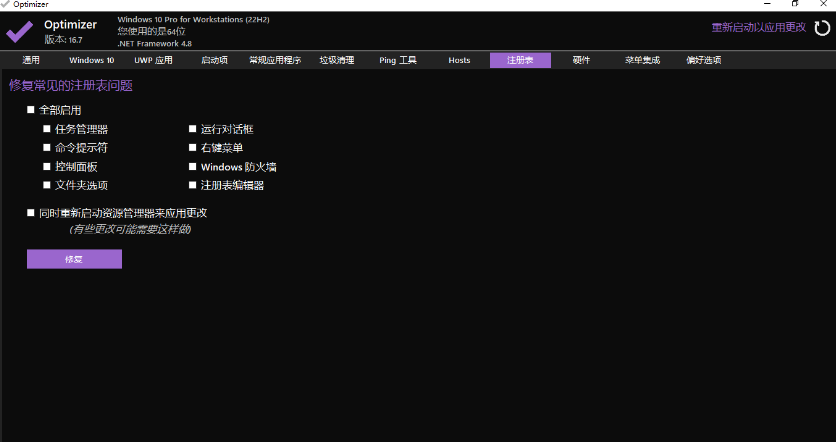Go to the Hosts tab
Screen dimensions: 836x442
point(459,60)
